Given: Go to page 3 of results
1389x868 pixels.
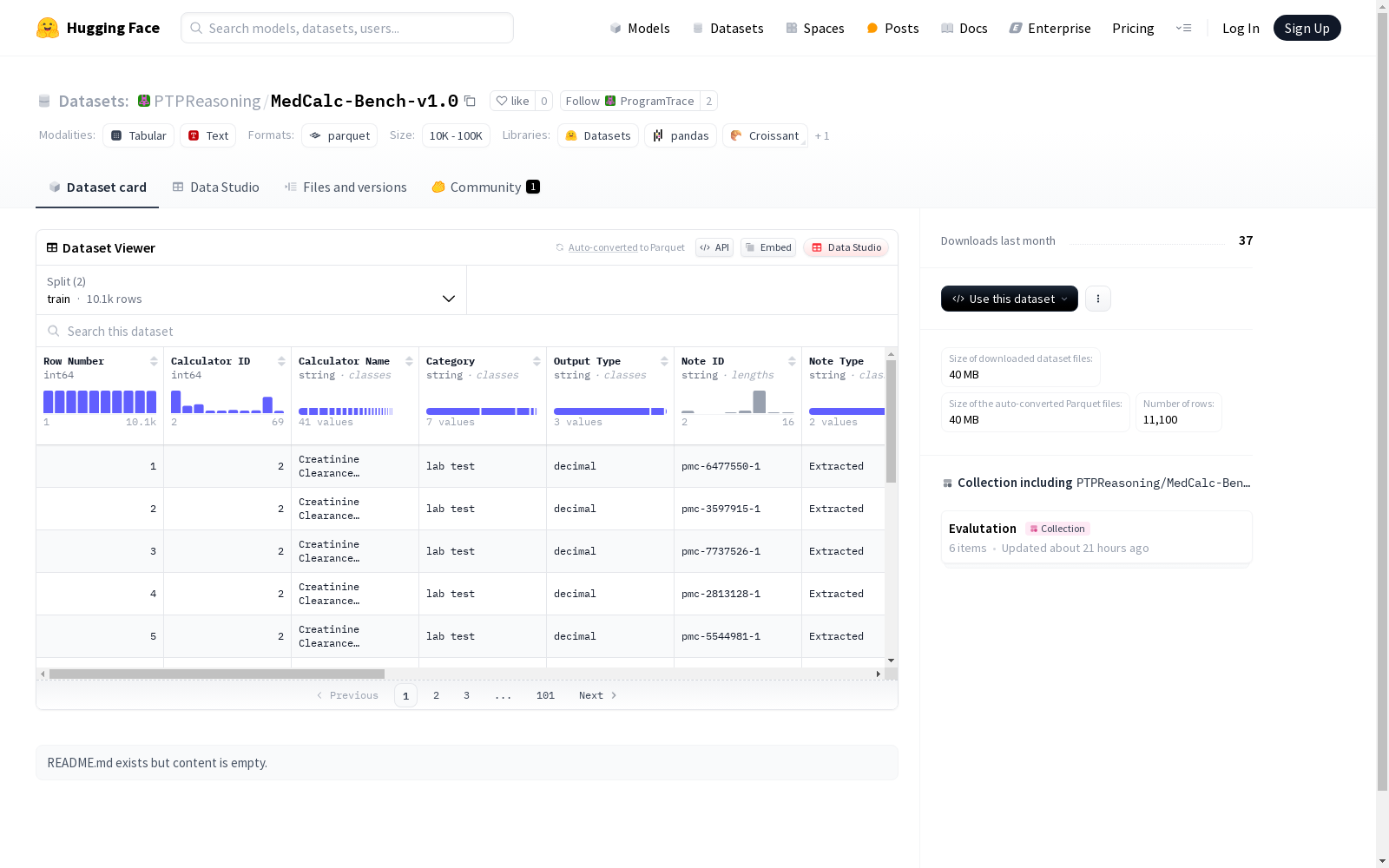Looking at the screenshot, I should (466, 695).
